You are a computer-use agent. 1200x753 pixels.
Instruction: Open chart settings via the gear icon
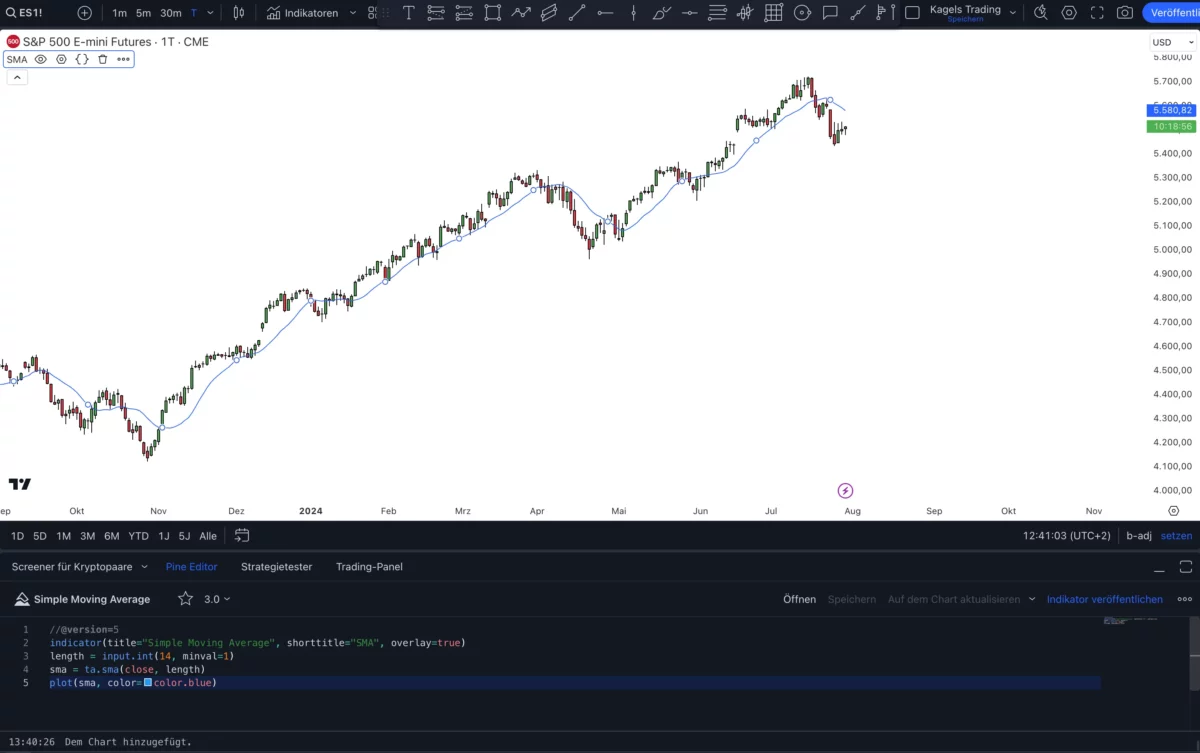pyautogui.click(x=1069, y=12)
